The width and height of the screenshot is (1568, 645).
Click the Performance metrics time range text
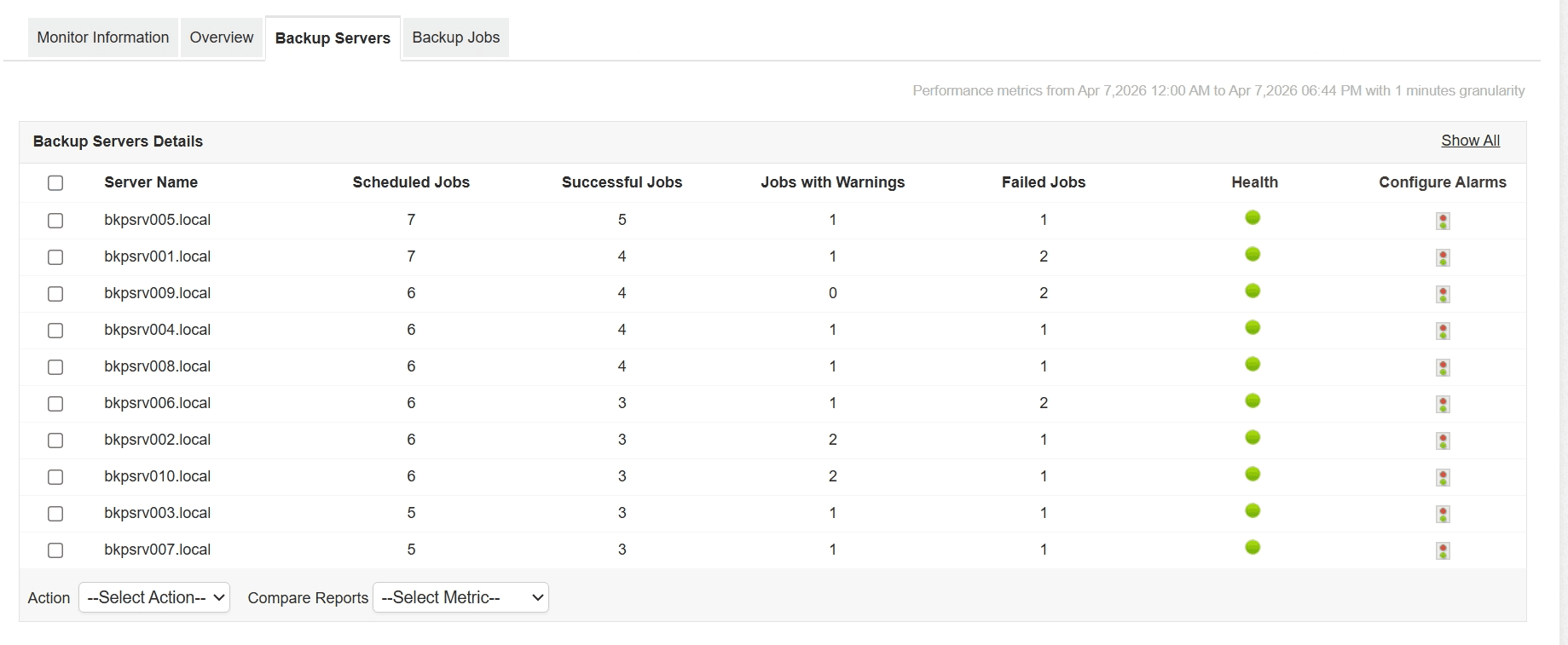coord(1218,90)
